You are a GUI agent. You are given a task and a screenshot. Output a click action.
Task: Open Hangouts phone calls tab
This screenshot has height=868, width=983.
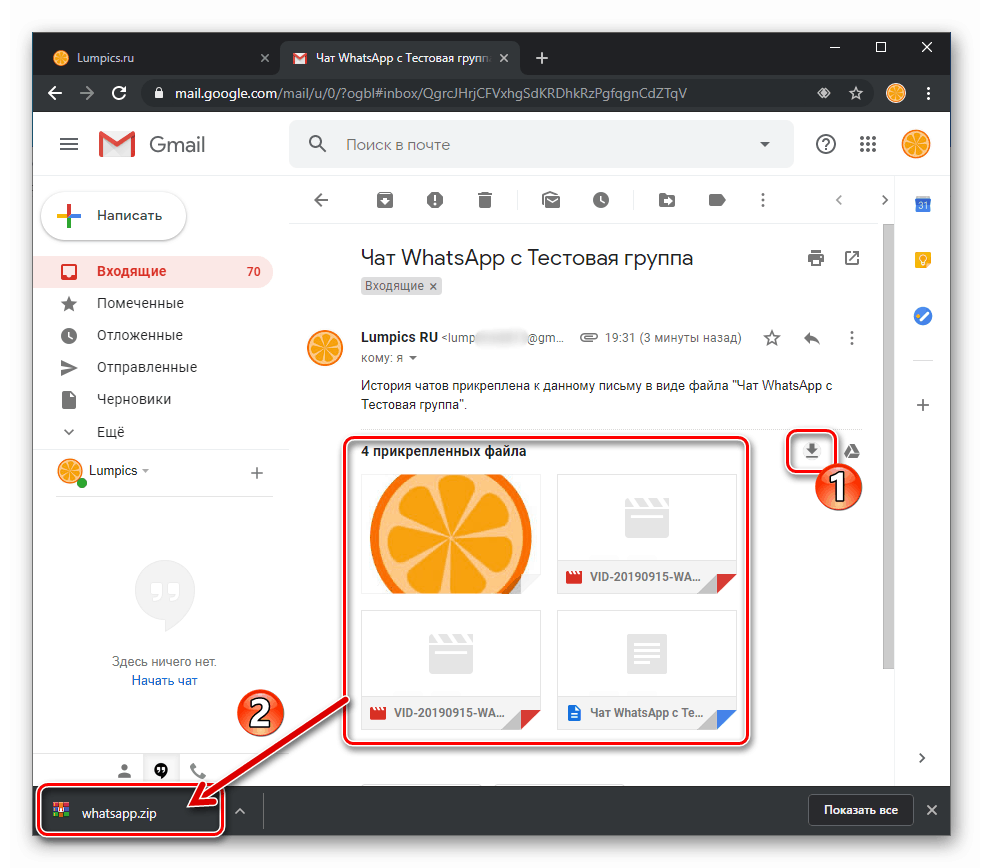click(197, 770)
